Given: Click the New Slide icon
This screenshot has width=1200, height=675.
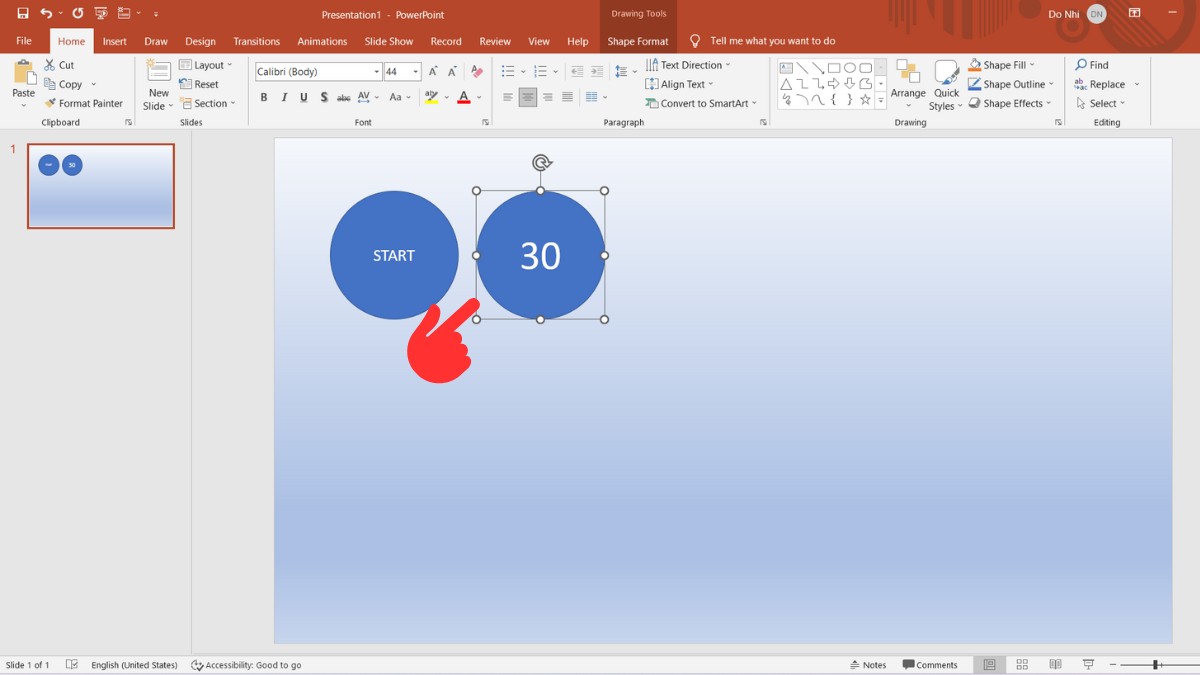Looking at the screenshot, I should (x=158, y=71).
